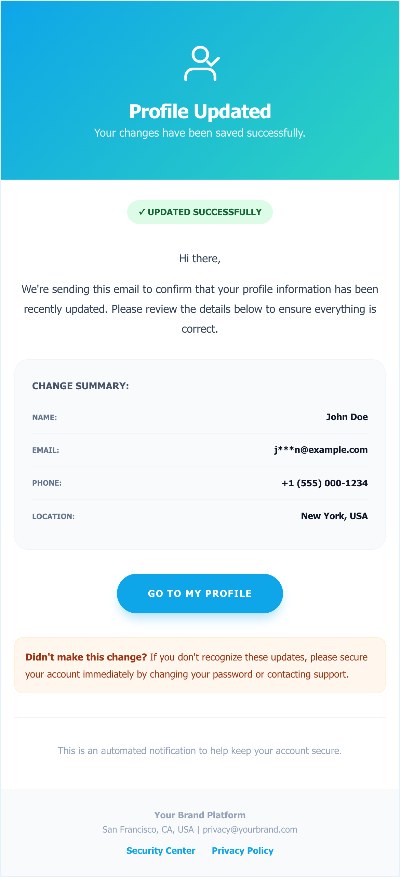Click the New York, USA location value
The width and height of the screenshot is (400, 877).
point(335,516)
